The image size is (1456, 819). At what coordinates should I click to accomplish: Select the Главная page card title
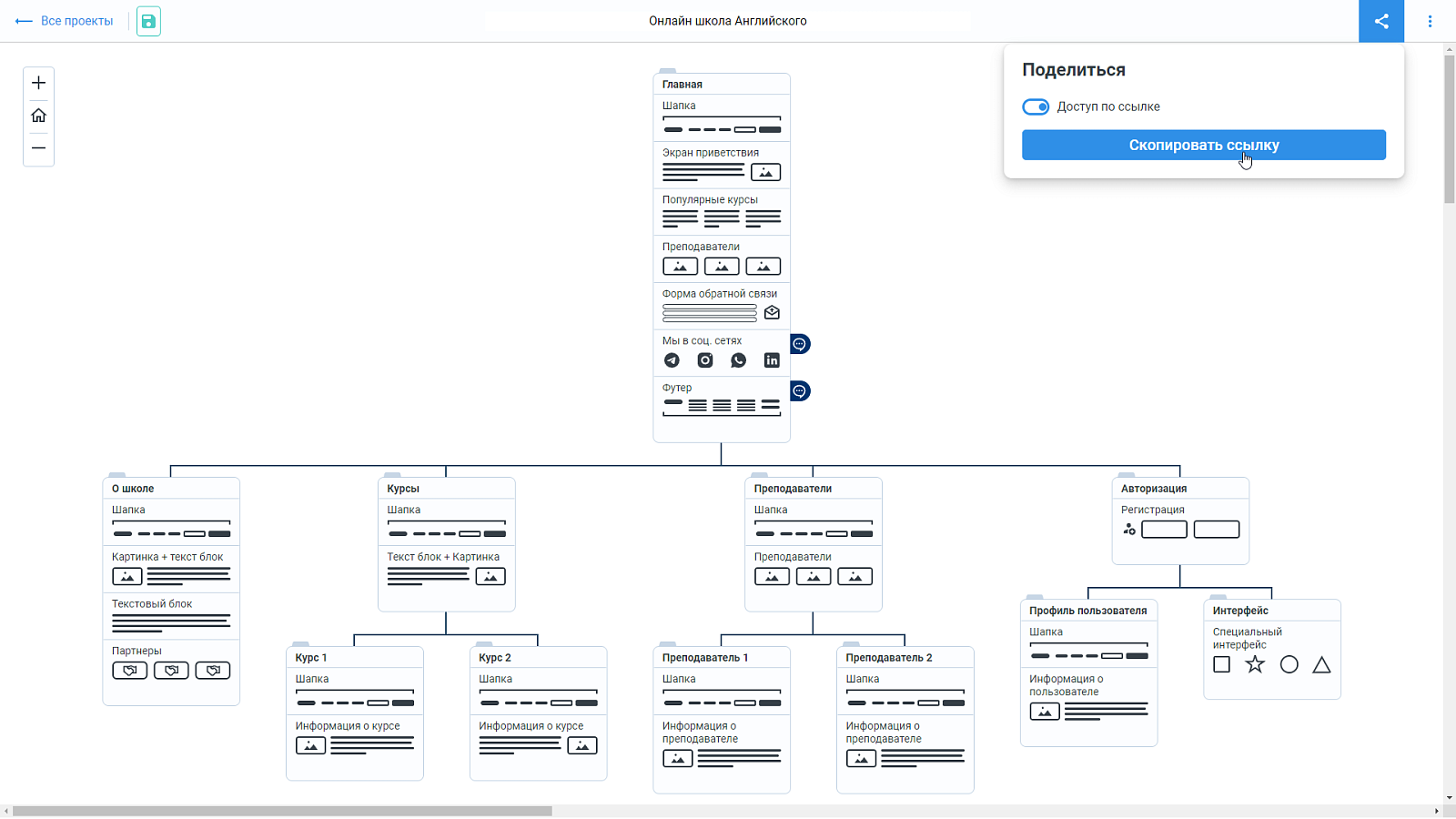(682, 85)
